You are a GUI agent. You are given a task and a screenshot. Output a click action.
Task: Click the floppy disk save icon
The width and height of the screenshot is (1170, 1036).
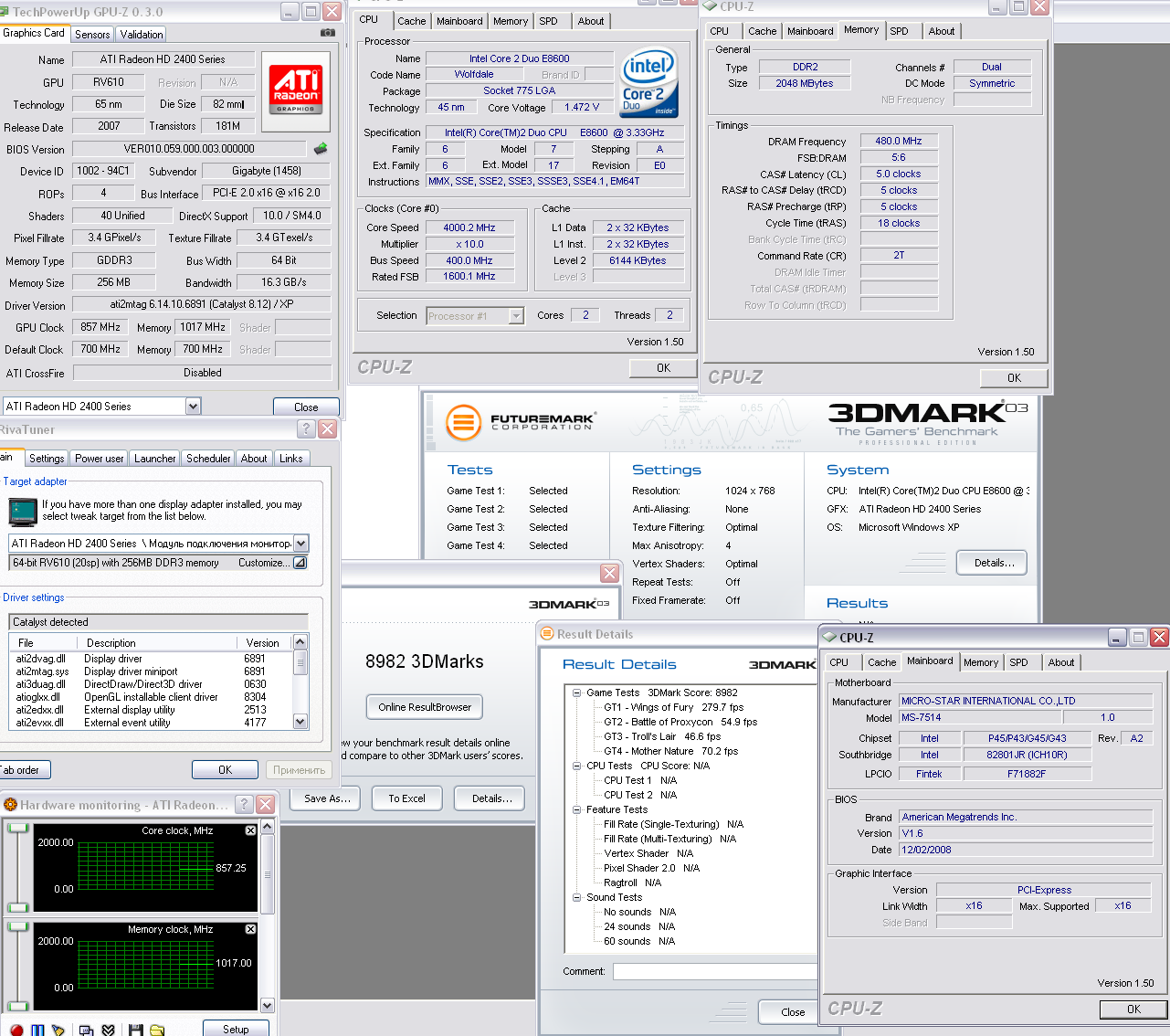pos(136,1031)
